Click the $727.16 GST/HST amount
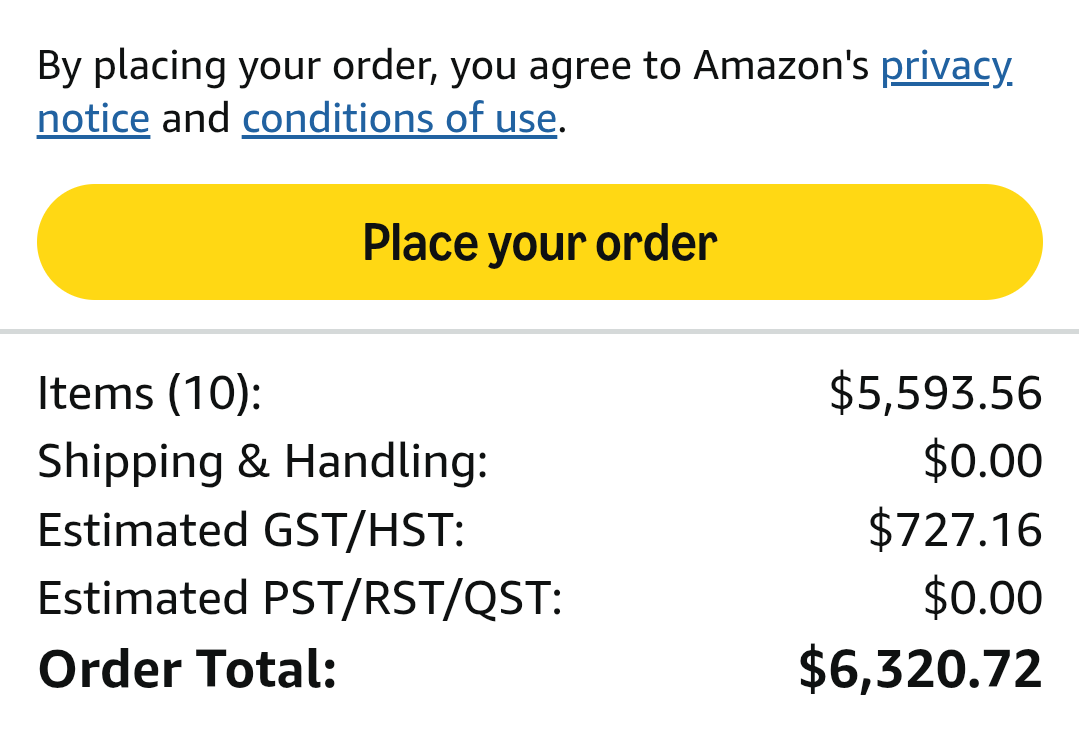 pos(955,530)
